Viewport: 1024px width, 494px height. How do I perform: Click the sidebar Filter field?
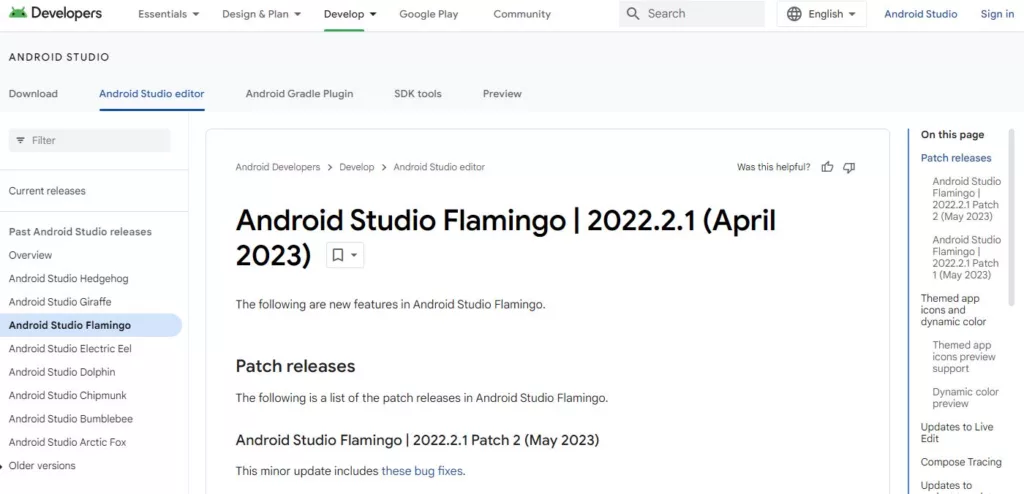click(89, 140)
